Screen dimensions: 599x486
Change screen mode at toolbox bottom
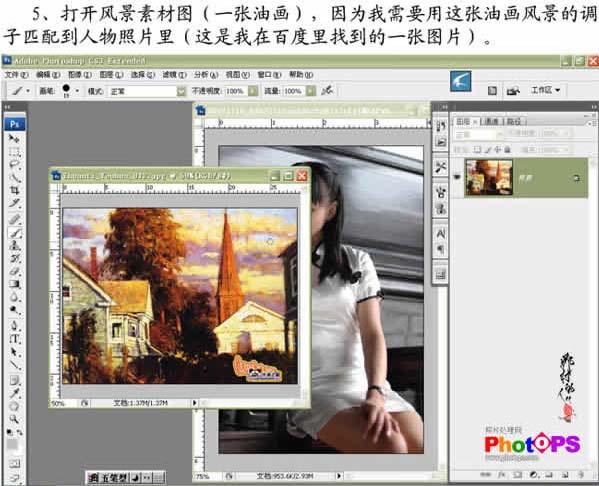[x=14, y=477]
